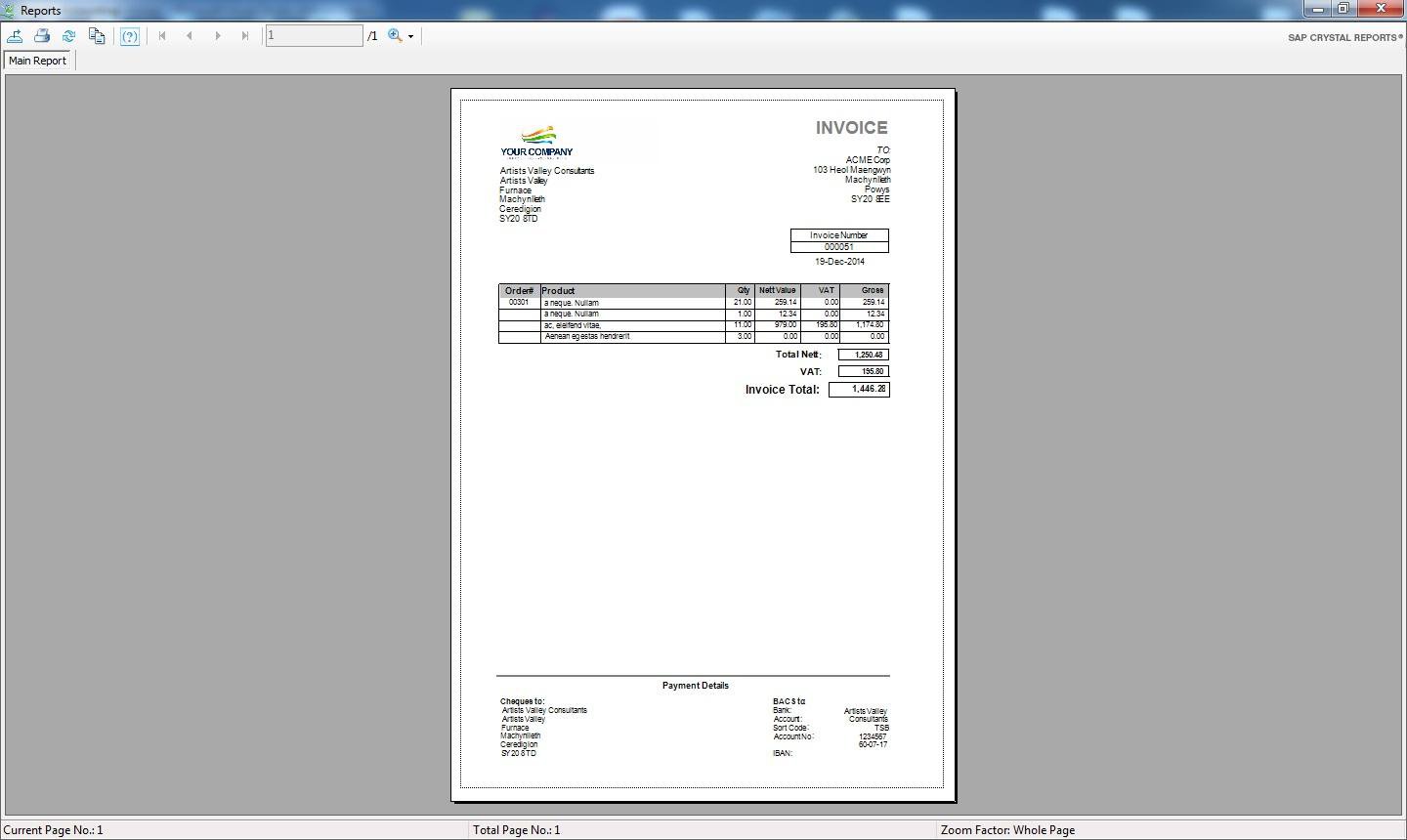
Task: Click the Order# value 00301
Action: tap(519, 303)
